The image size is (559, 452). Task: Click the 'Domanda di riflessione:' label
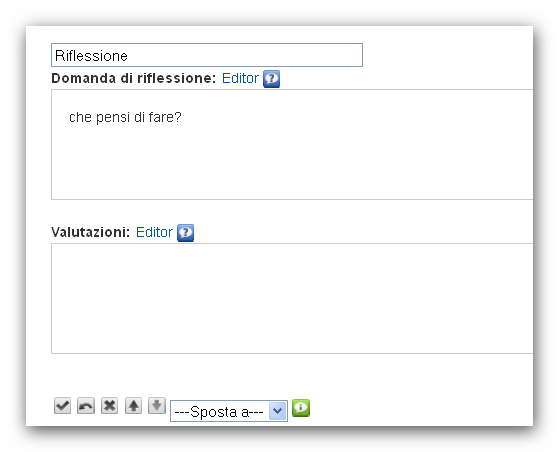pyautogui.click(x=134, y=78)
